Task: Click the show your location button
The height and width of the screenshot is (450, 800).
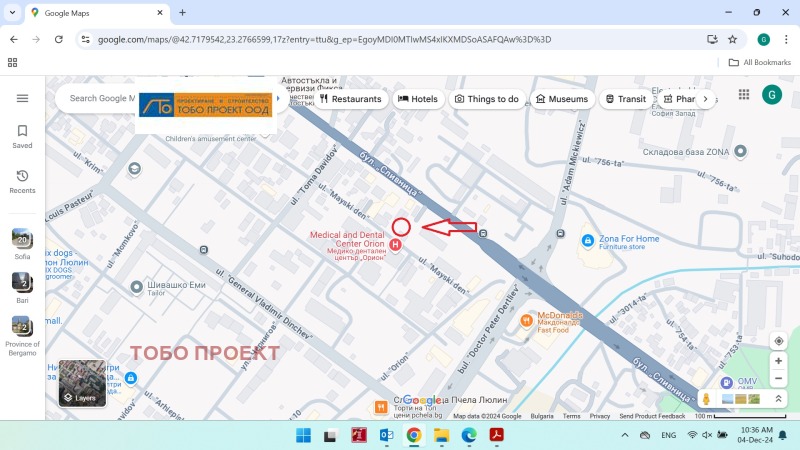Action: pyautogui.click(x=779, y=341)
